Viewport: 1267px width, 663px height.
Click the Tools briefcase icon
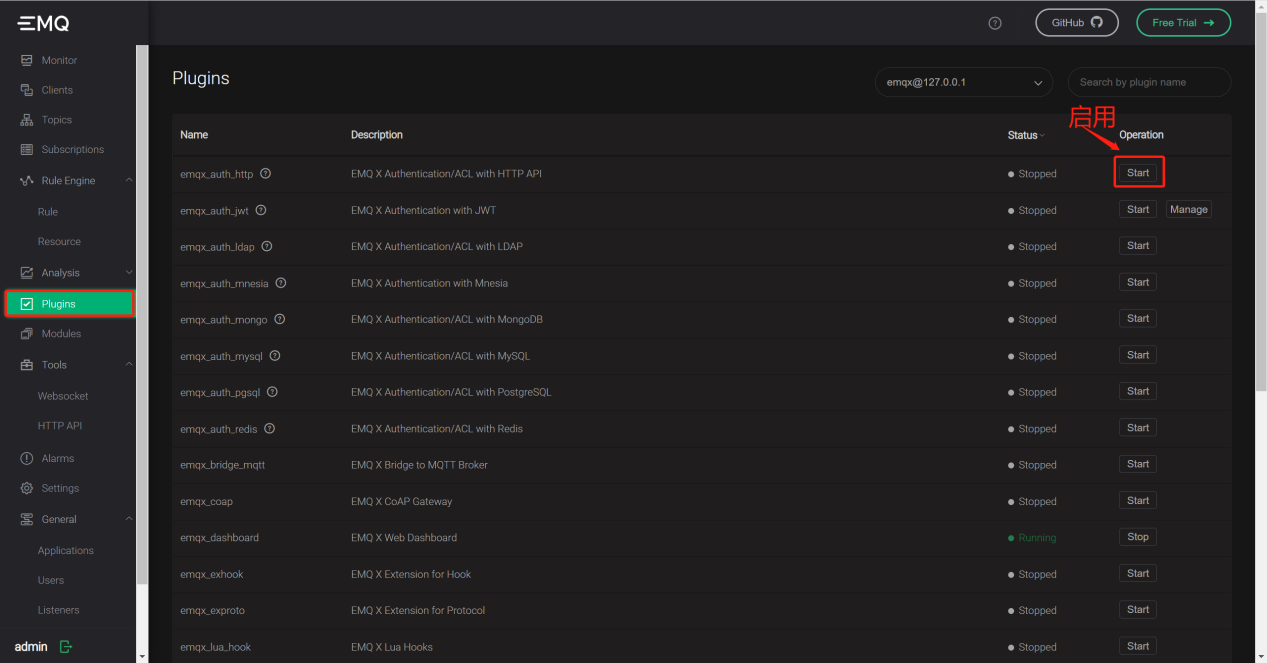[x=27, y=365]
